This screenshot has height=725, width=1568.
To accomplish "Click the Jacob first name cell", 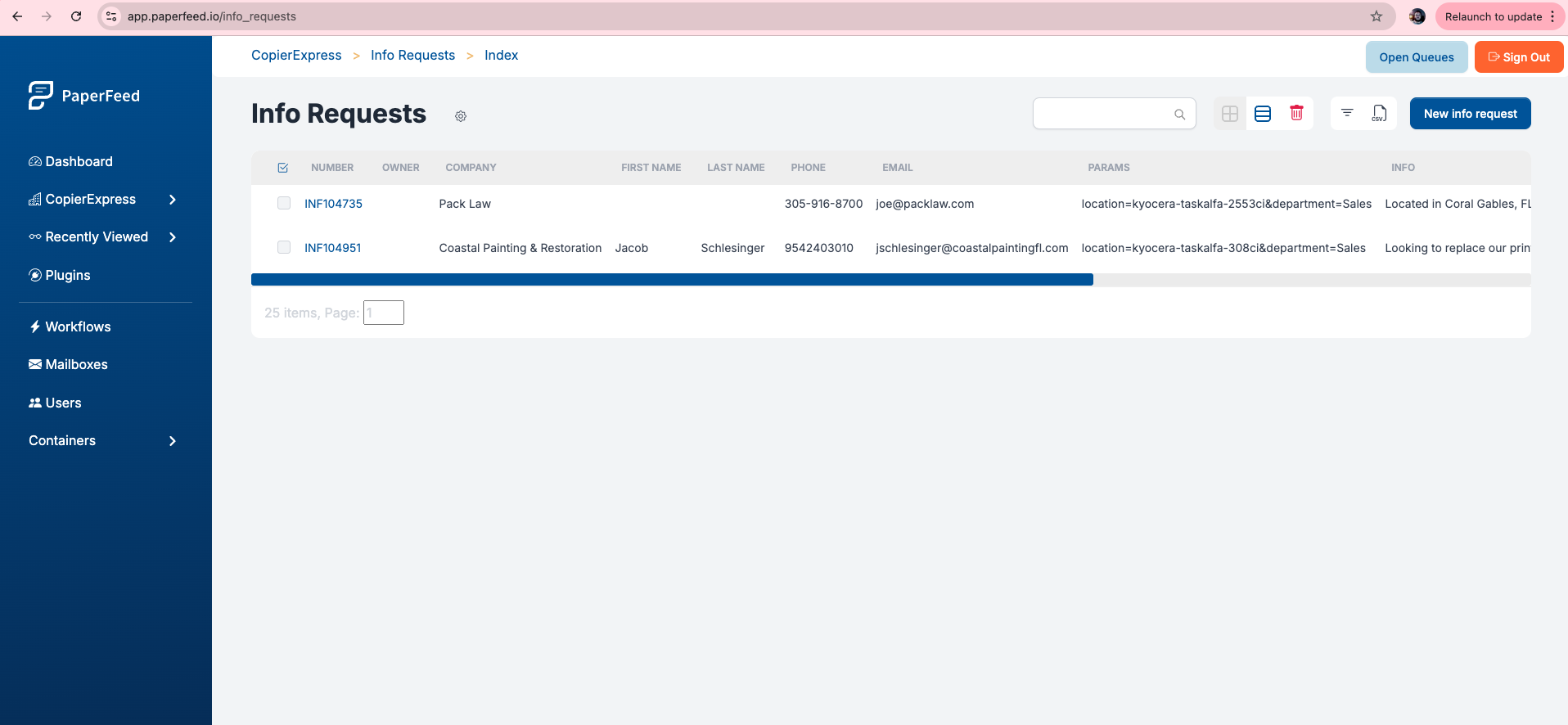I will [x=632, y=248].
